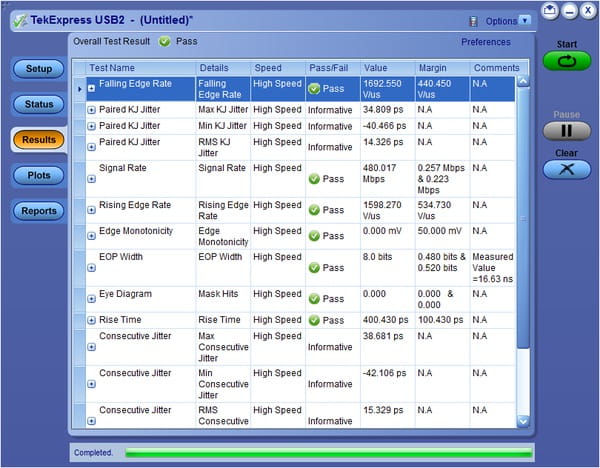The width and height of the screenshot is (600, 468).
Task: Expand the RMS Consecutive Jitter row
Action: [91, 421]
